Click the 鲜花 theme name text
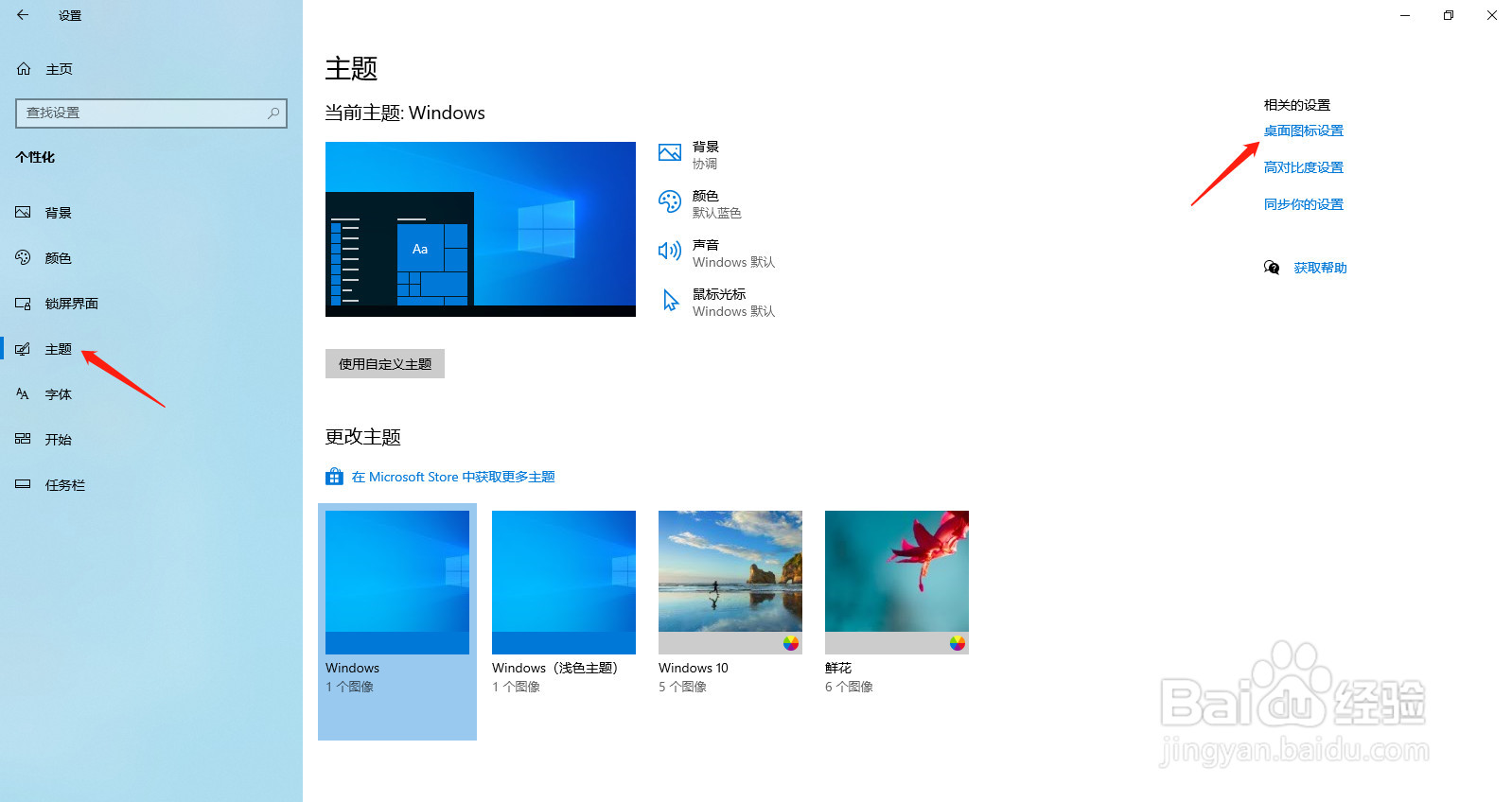The width and height of the screenshot is (1512, 802). 838,668
